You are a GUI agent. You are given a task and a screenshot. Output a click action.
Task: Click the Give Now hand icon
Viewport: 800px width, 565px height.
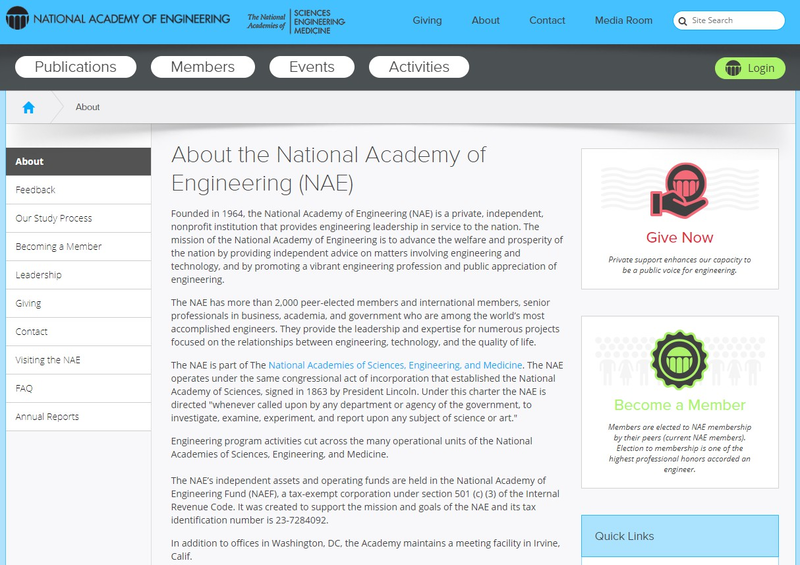679,190
